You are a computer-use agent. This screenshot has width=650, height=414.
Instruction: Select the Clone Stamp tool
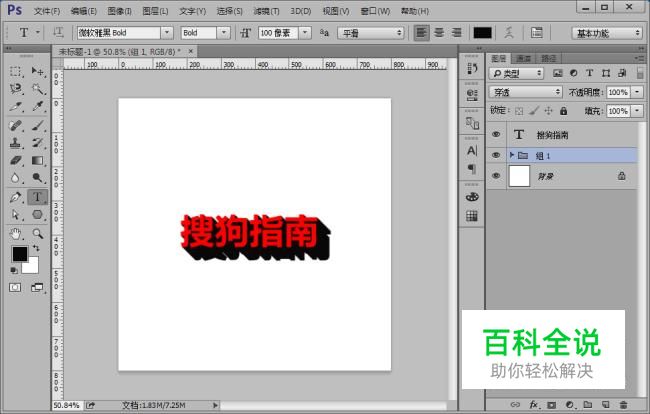[16, 143]
